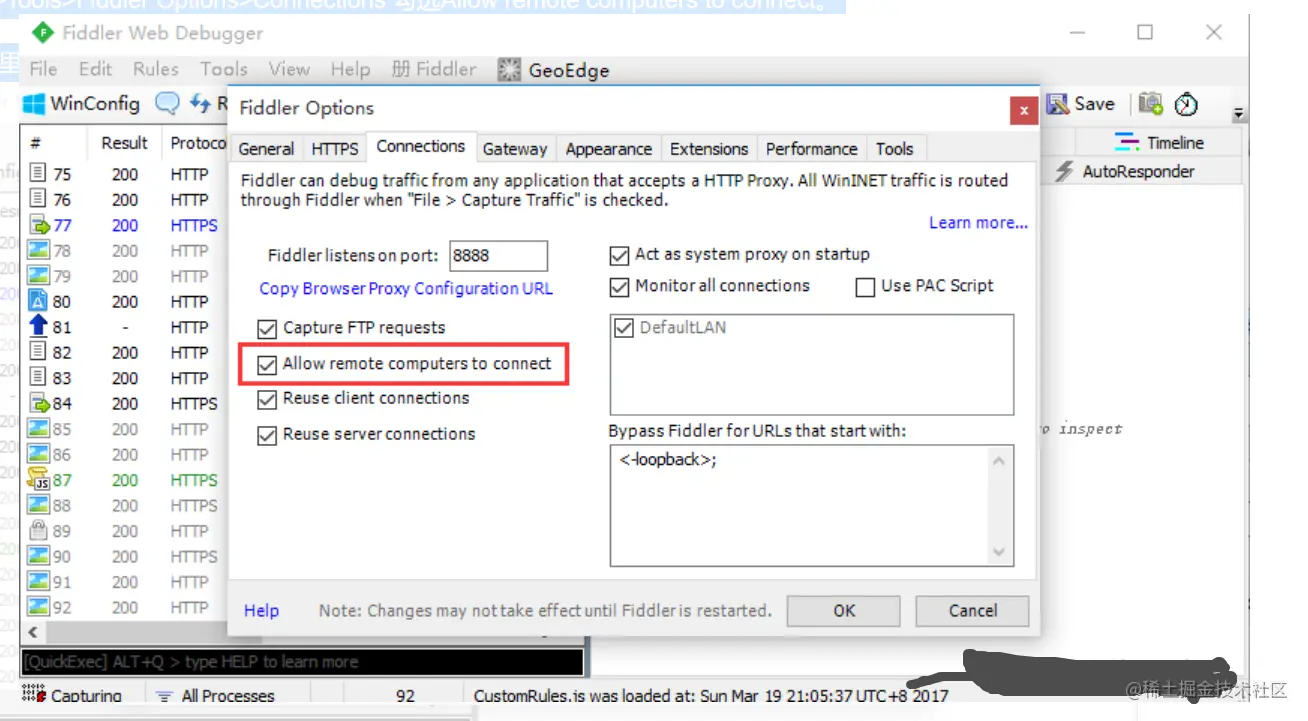Click the QuickExec command box
The height and width of the screenshot is (721, 1308).
pos(302,662)
